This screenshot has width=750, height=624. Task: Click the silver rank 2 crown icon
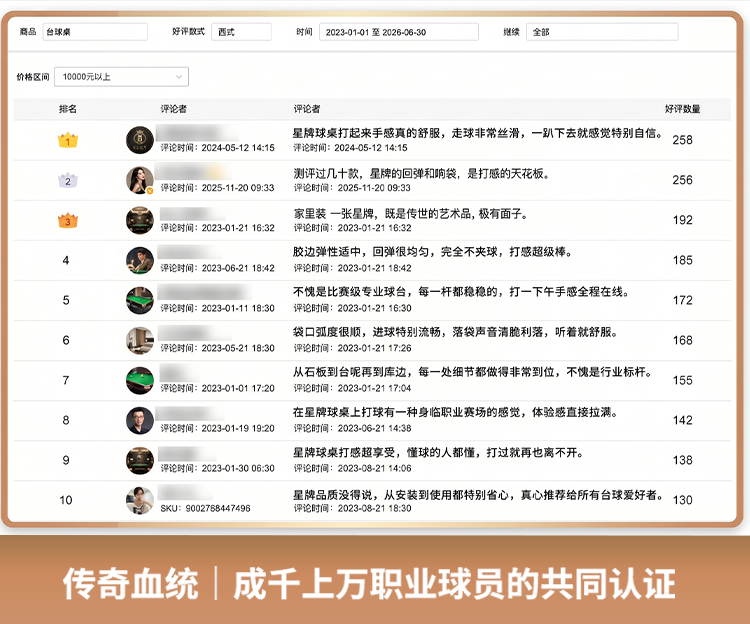tap(68, 180)
